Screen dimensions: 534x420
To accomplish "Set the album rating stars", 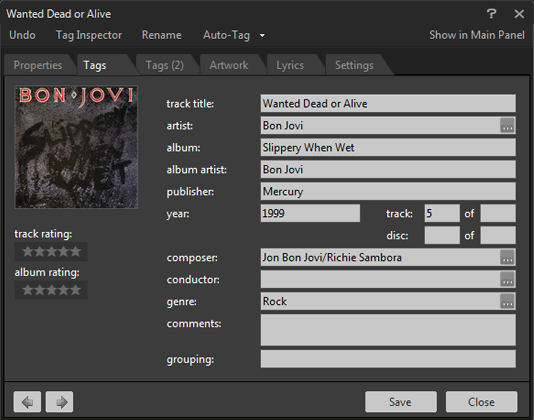I will pyautogui.click(x=51, y=290).
